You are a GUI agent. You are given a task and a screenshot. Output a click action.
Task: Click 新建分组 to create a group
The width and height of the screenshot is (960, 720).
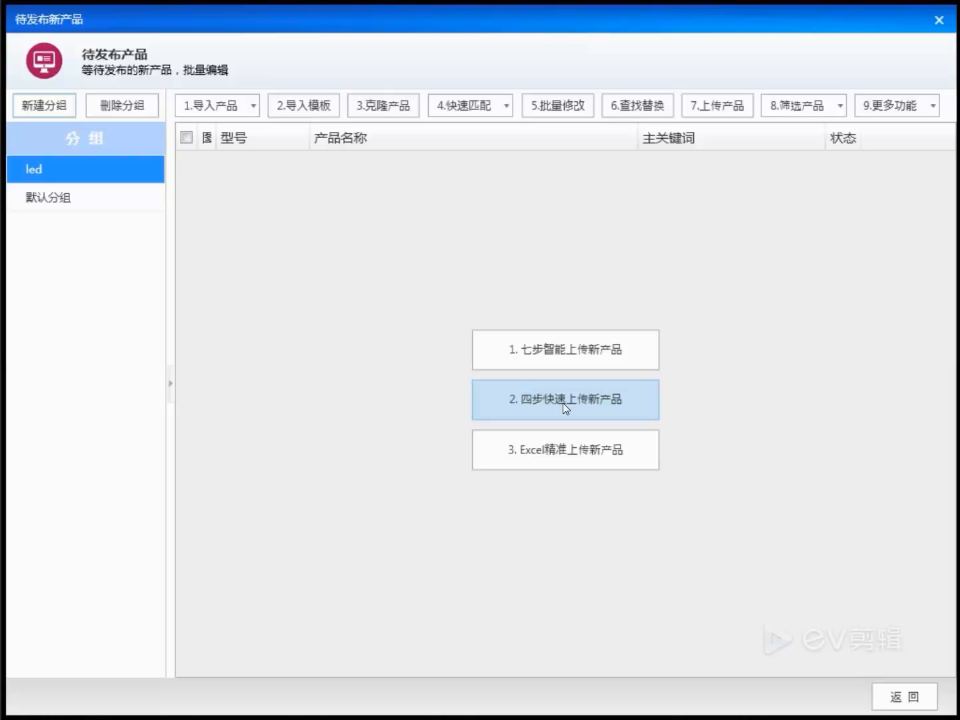click(44, 105)
